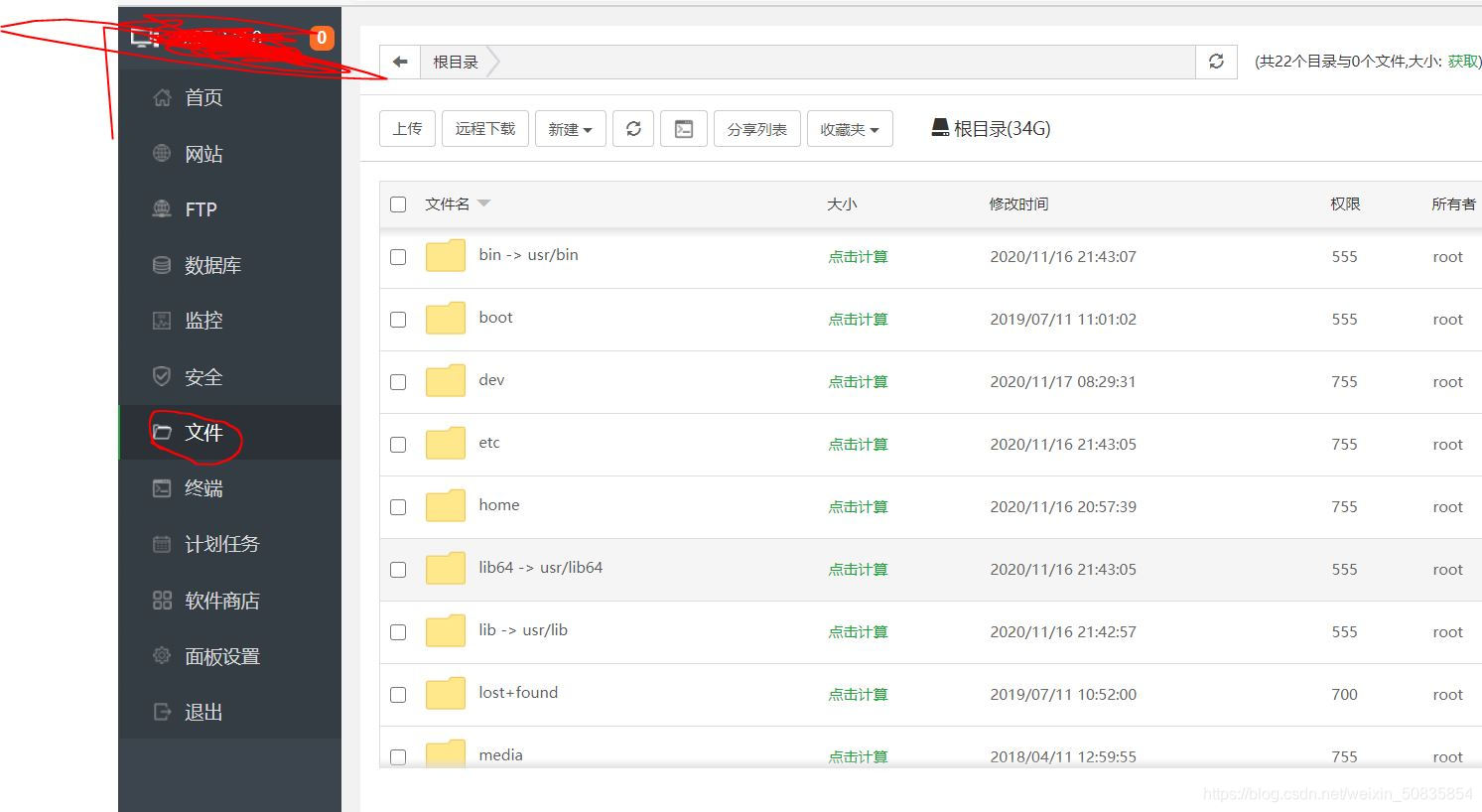This screenshot has width=1482, height=812.
Task: Open 文件 in the sidebar
Action: pos(229,432)
